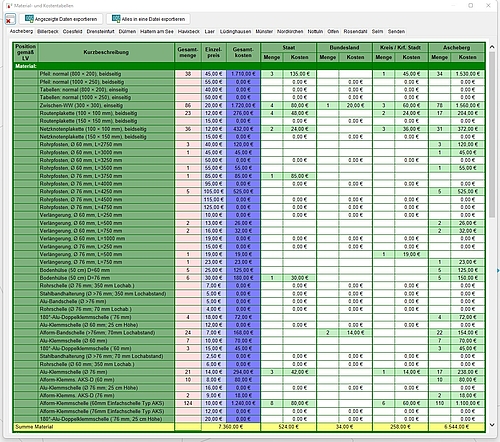Select the Gesamtkosten cell showing 1.710,00 €
The image size is (500, 442).
pyautogui.click(x=243, y=74)
